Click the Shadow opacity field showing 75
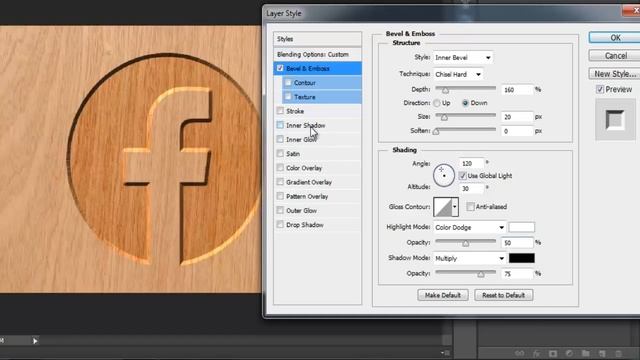 517,274
